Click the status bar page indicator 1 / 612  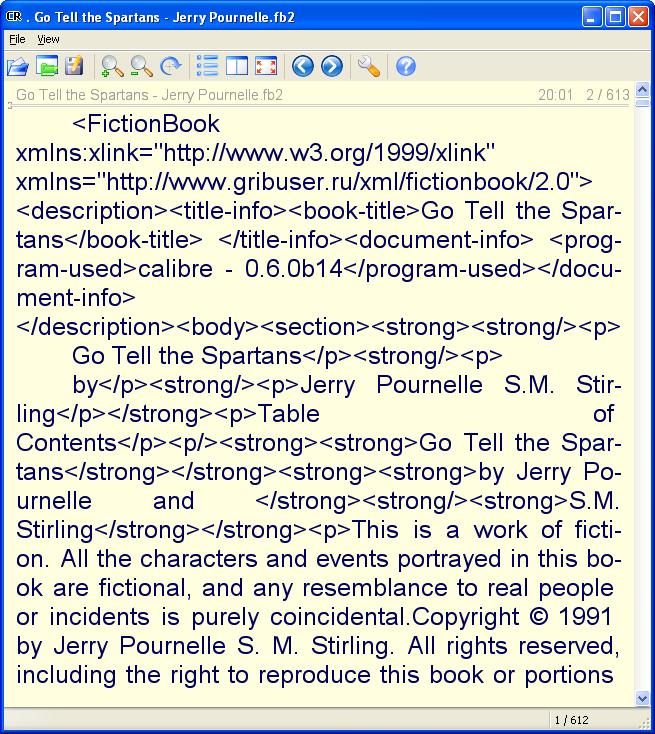(571, 720)
